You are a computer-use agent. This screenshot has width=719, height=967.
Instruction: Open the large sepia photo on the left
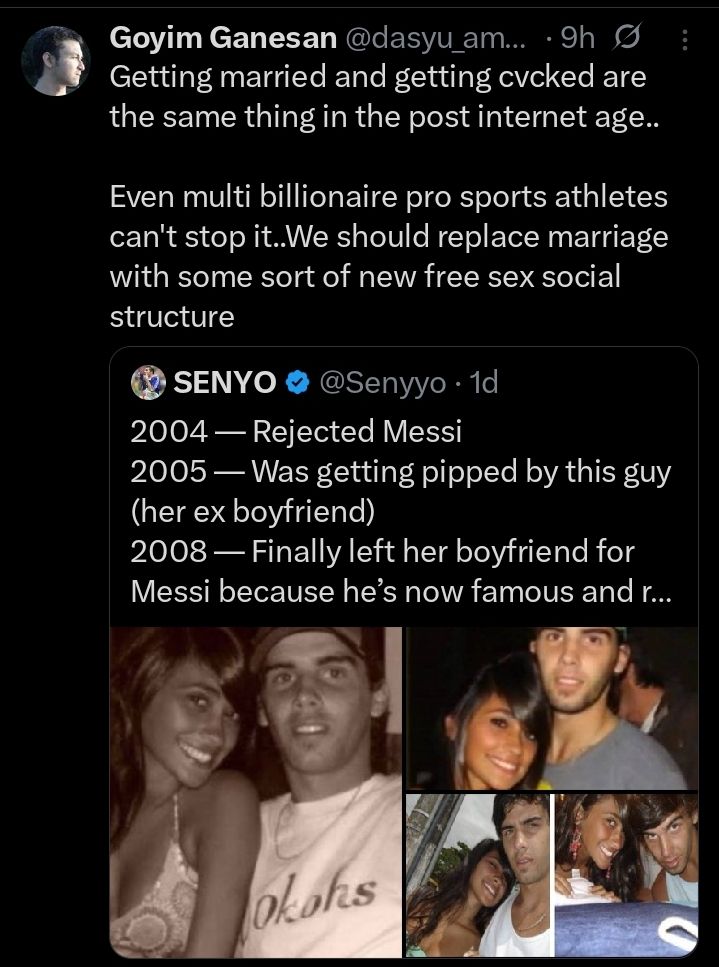tap(256, 789)
